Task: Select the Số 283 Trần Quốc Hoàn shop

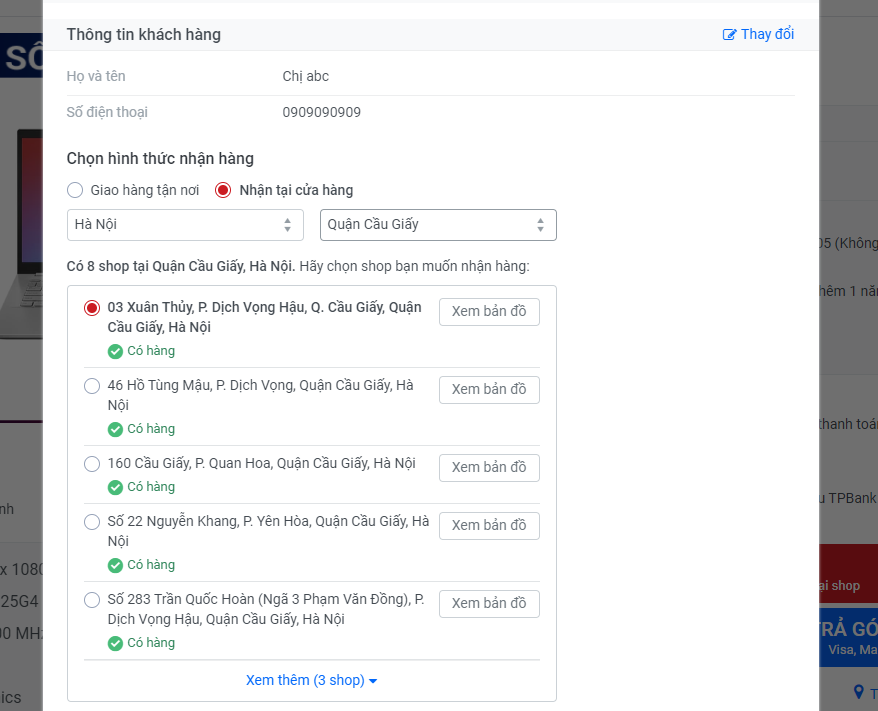Action: point(92,600)
